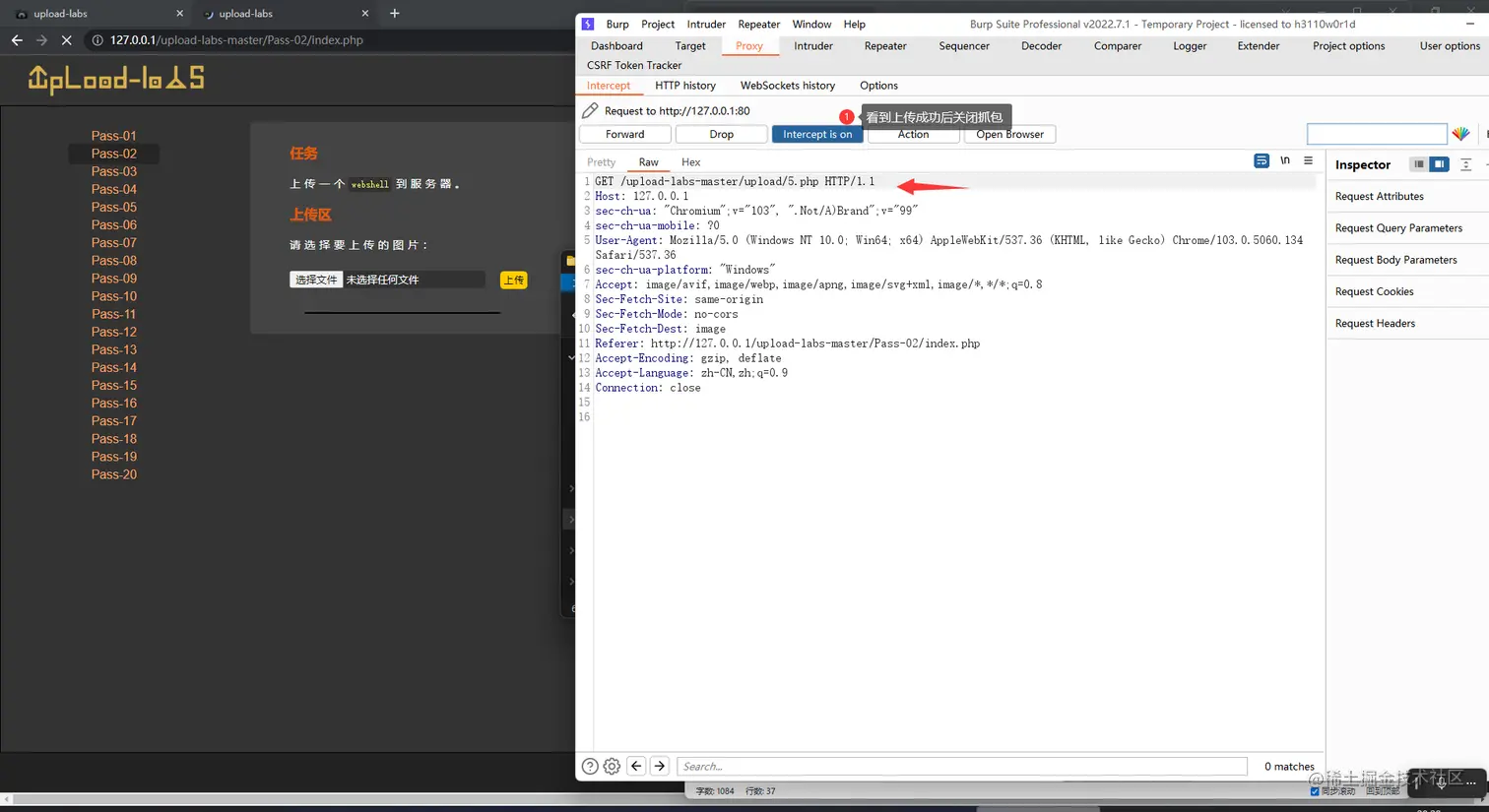Open the WebSockets history sub-tab
Screen dimensions: 1489x812
point(788,86)
